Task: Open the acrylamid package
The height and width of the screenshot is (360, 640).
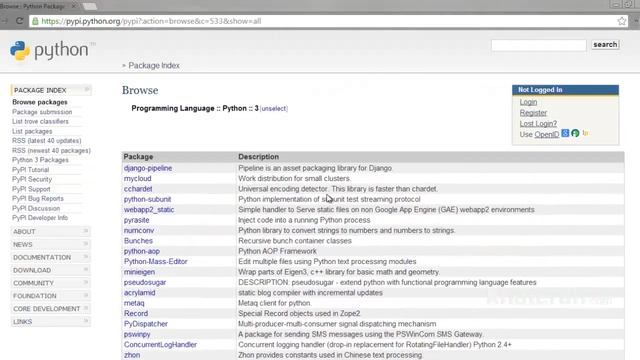Action: 140,293
